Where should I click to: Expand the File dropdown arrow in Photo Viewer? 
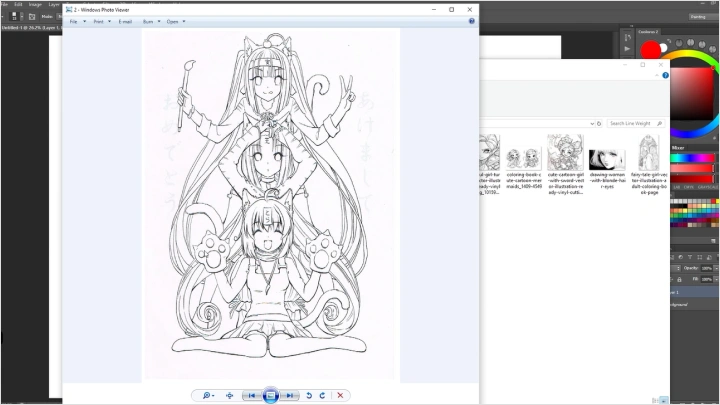tap(84, 22)
